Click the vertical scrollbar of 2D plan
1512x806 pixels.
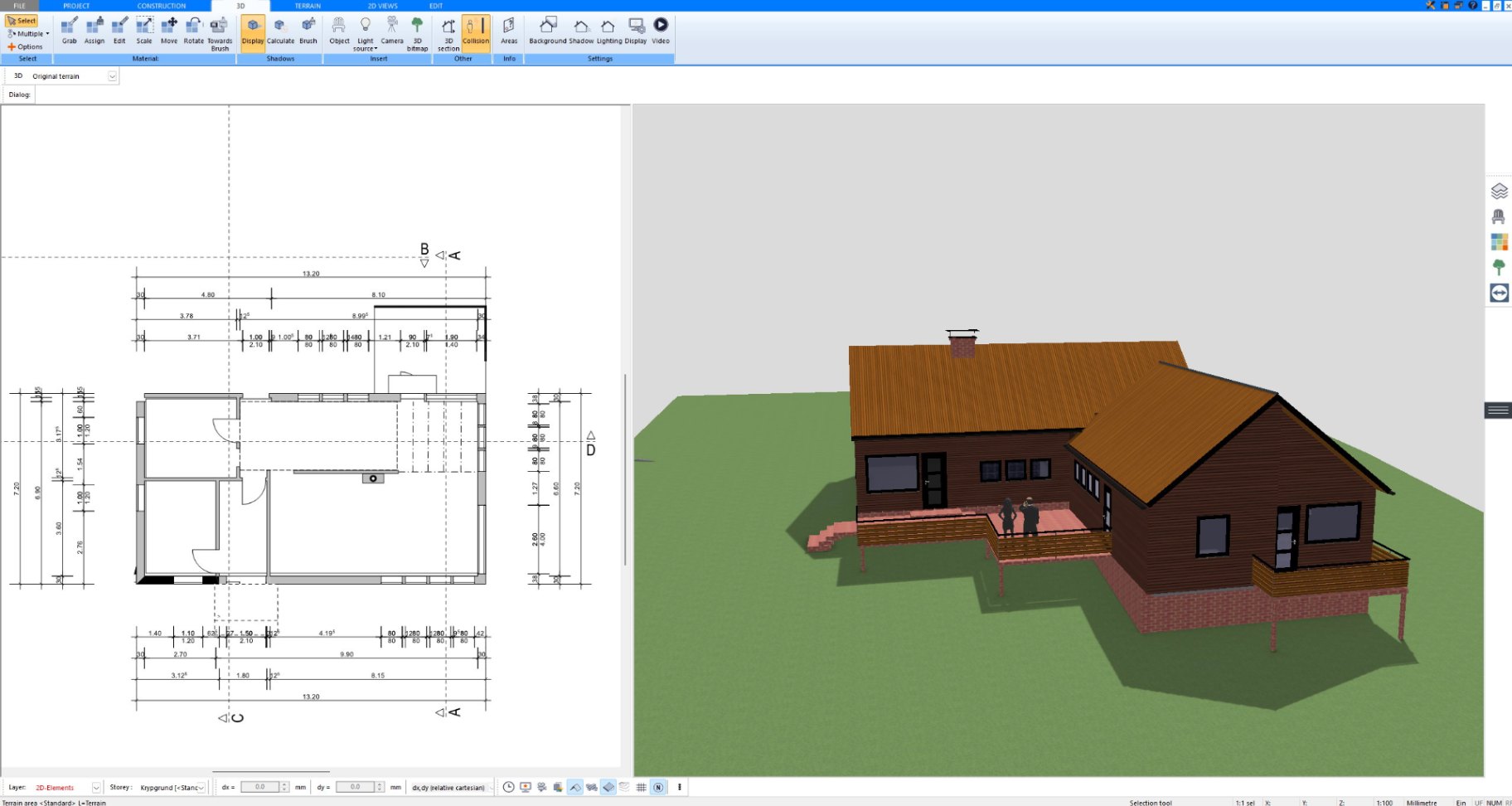[x=625, y=469]
